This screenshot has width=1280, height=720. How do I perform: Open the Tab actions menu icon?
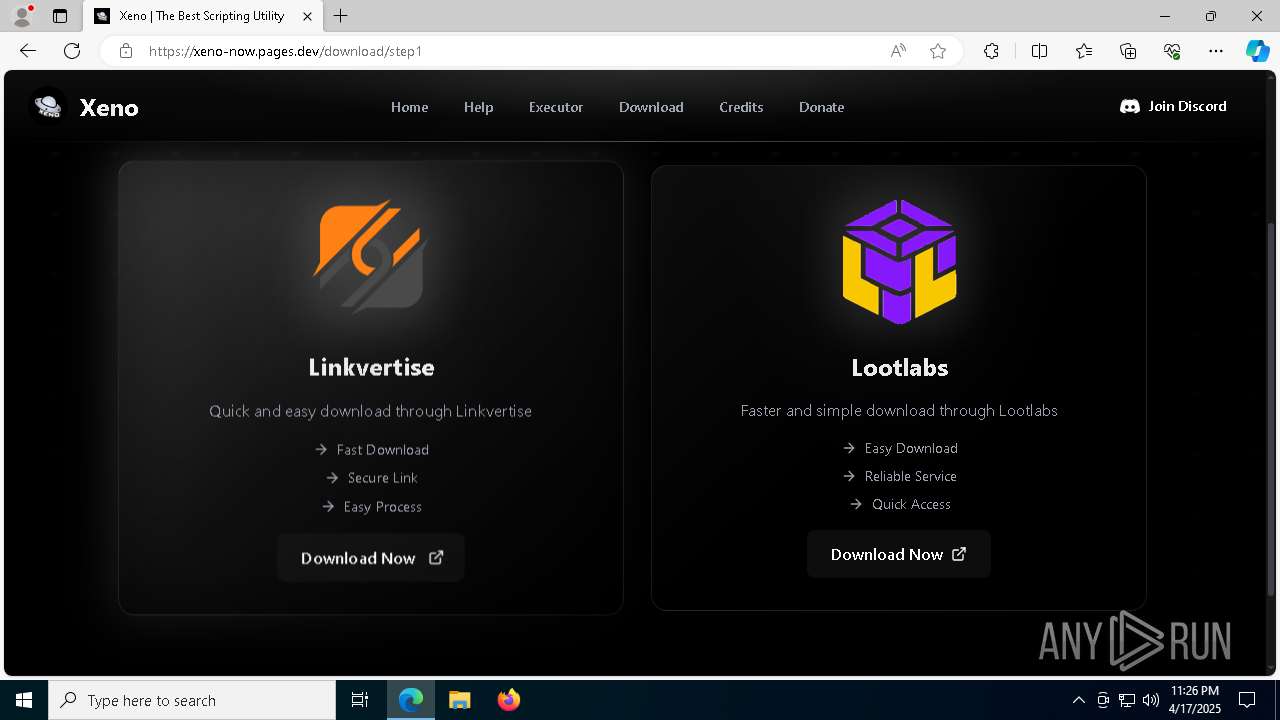60,16
